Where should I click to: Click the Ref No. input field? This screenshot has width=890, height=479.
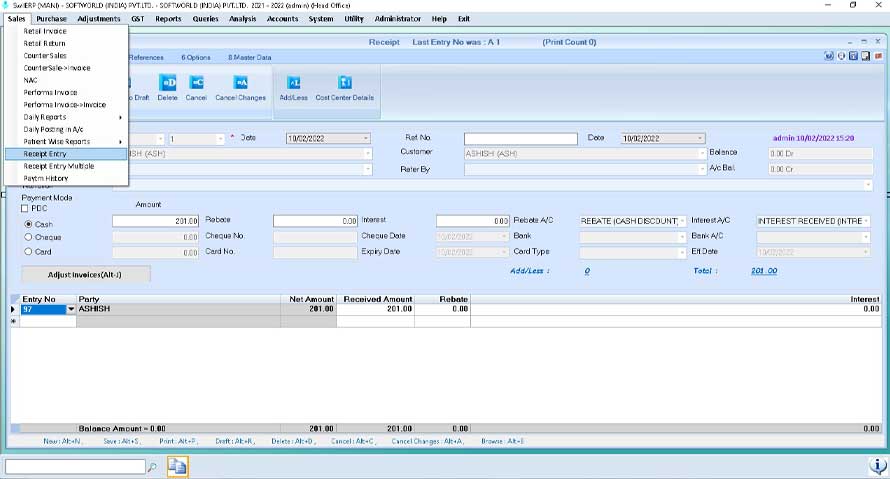pyautogui.click(x=520, y=138)
